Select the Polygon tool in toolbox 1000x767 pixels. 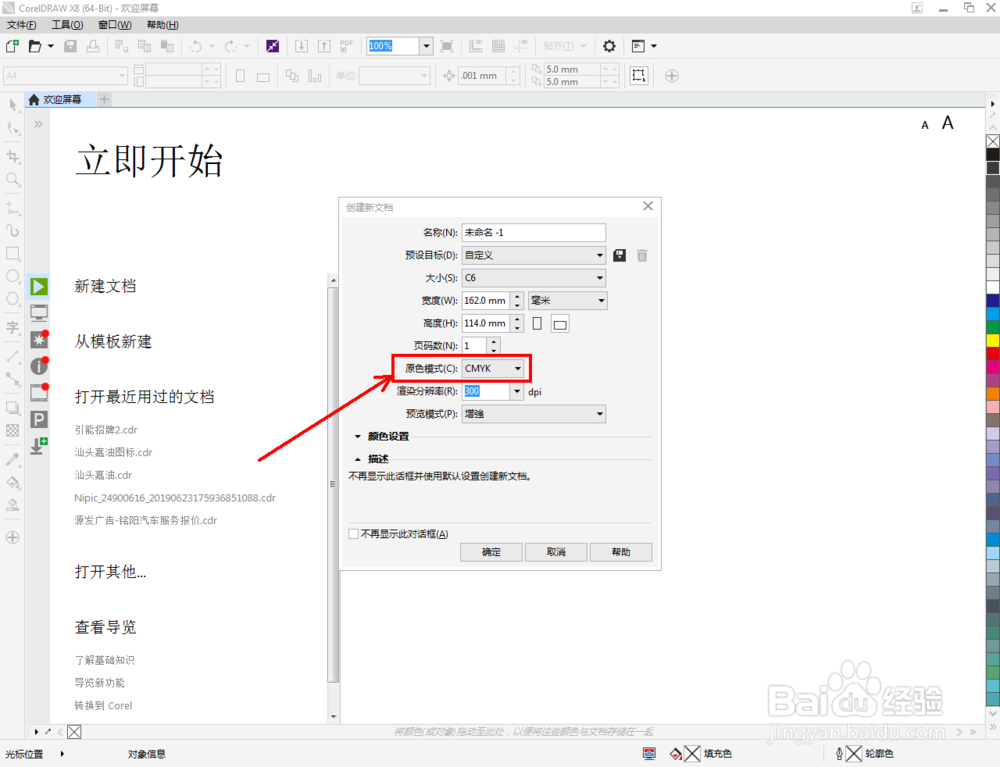[x=13, y=298]
